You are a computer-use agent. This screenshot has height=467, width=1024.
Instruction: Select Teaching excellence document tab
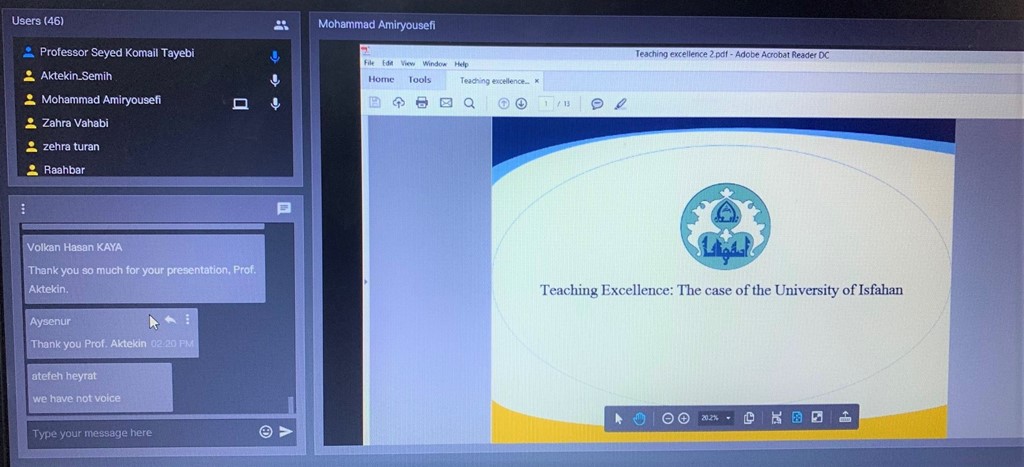[494, 81]
